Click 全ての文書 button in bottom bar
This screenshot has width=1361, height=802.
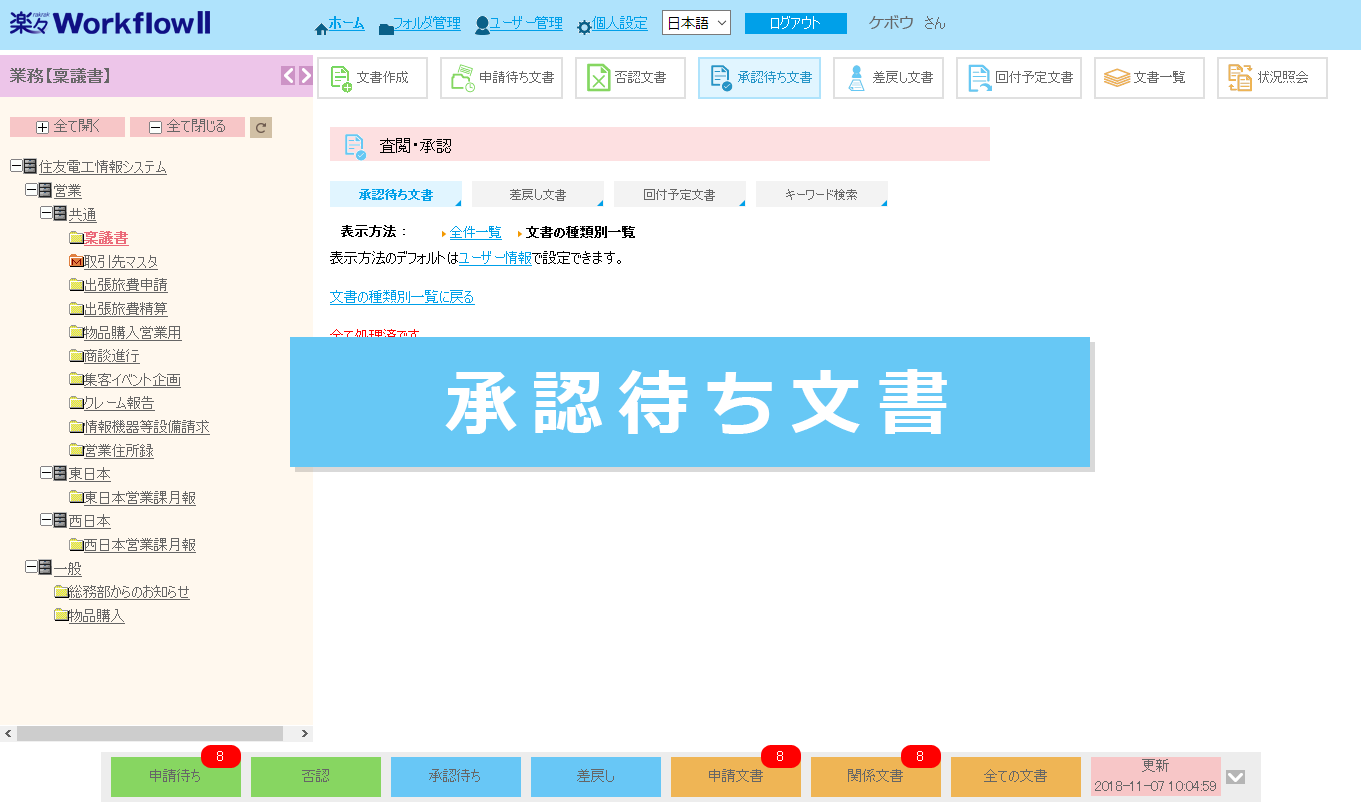[x=1016, y=776]
